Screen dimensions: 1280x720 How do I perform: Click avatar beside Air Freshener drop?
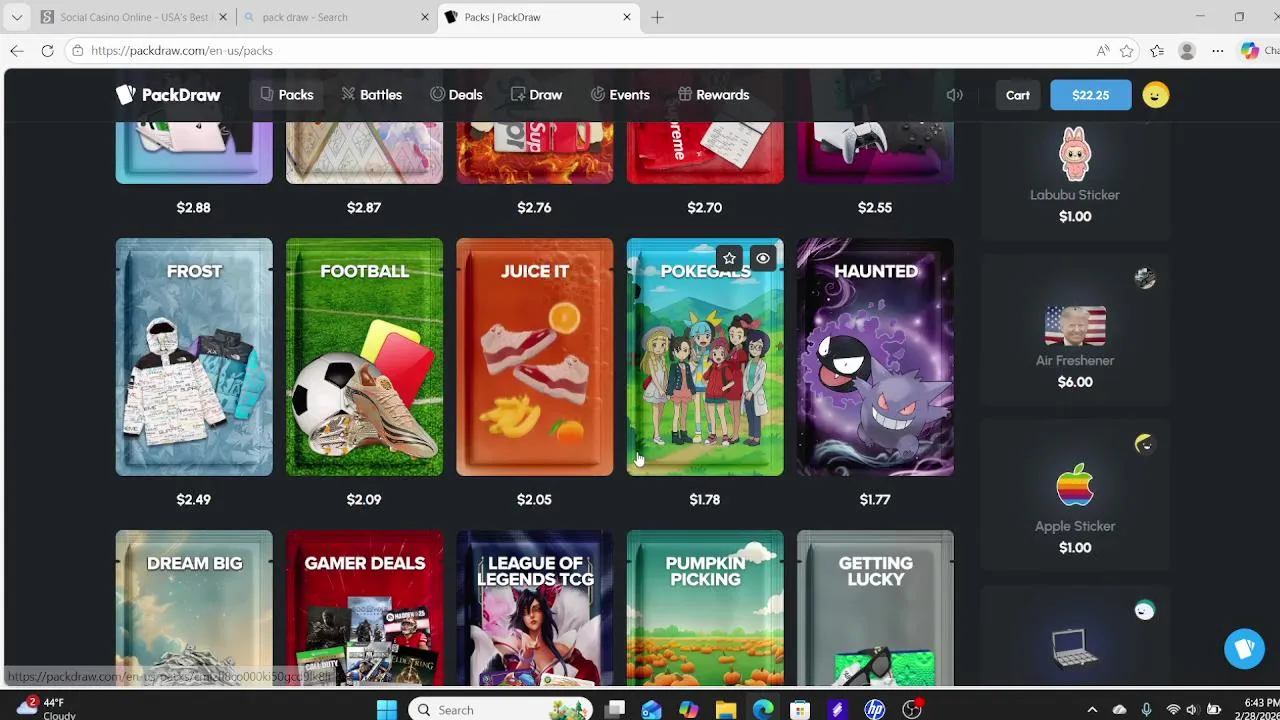pos(1145,279)
